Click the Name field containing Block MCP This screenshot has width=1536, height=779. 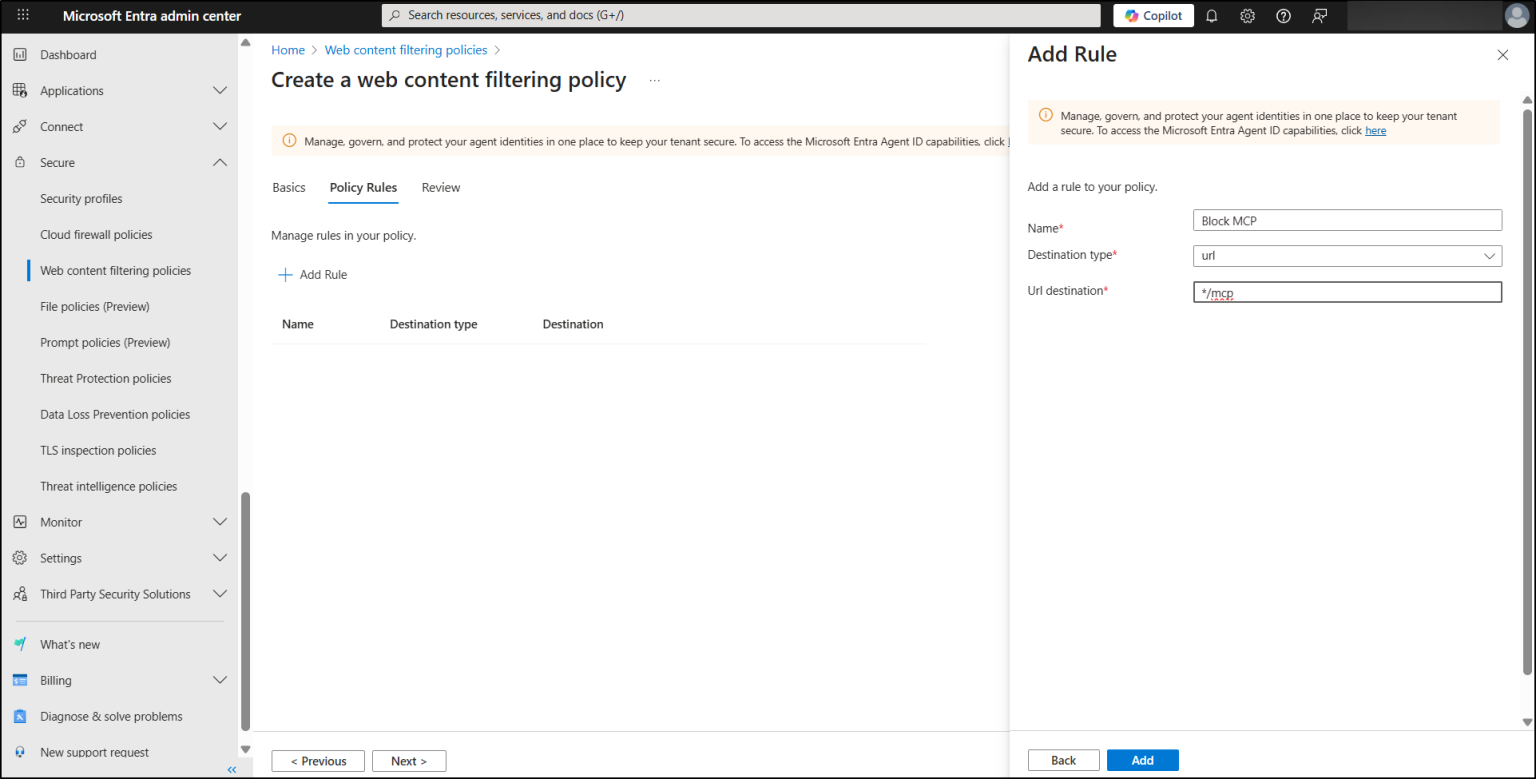coord(1347,219)
